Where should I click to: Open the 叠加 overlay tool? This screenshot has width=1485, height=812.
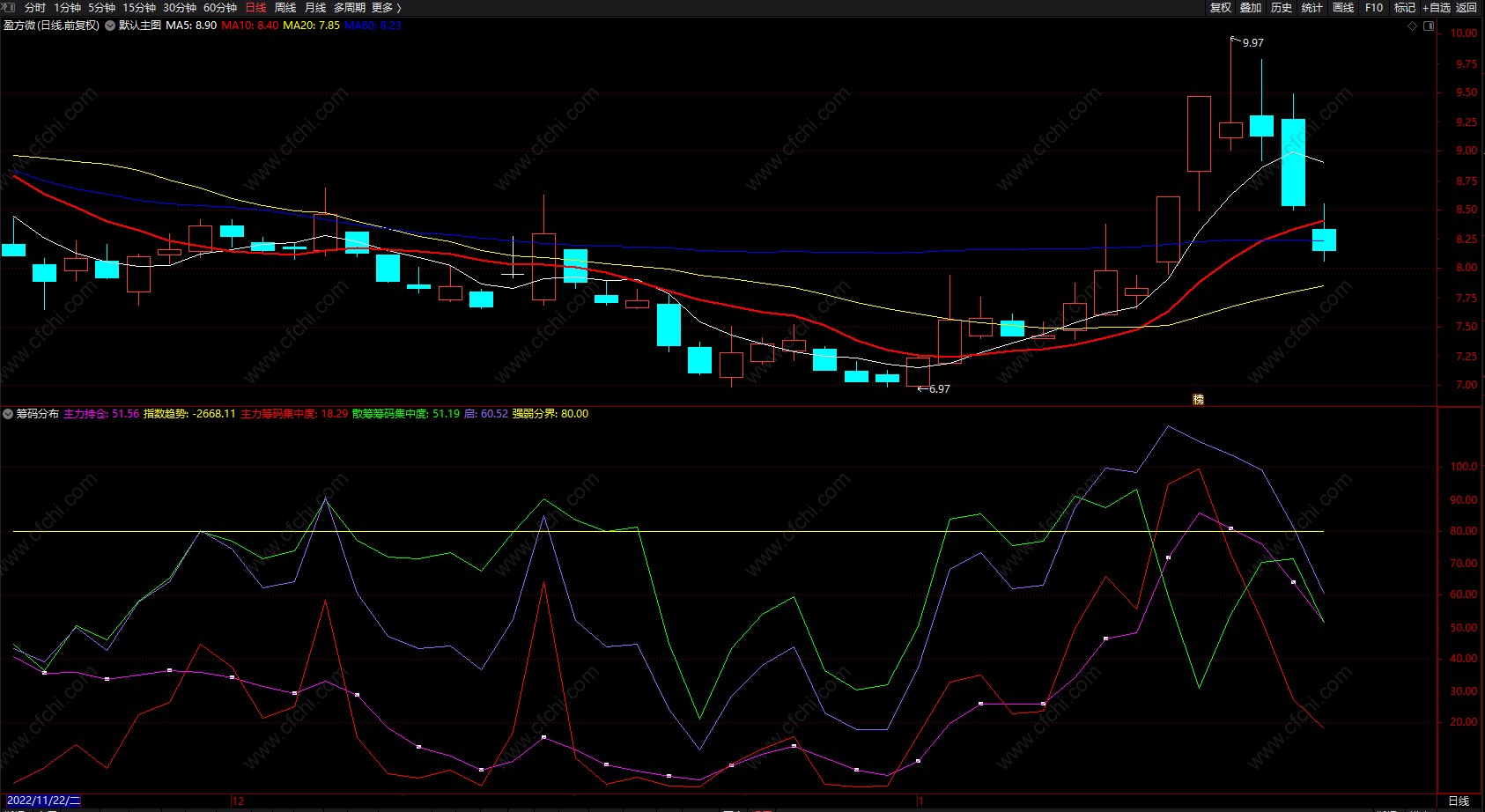pyautogui.click(x=1251, y=8)
